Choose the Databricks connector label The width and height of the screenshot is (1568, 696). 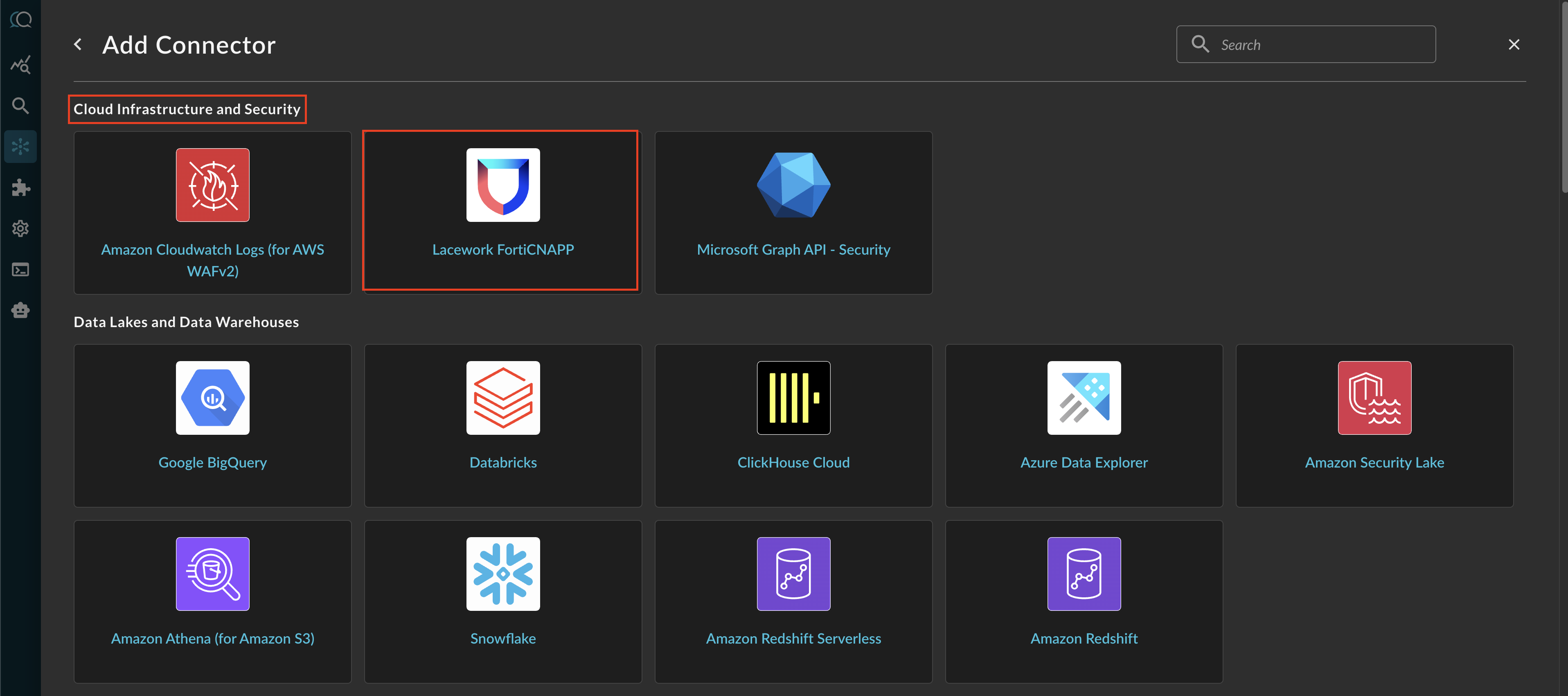pyautogui.click(x=503, y=463)
